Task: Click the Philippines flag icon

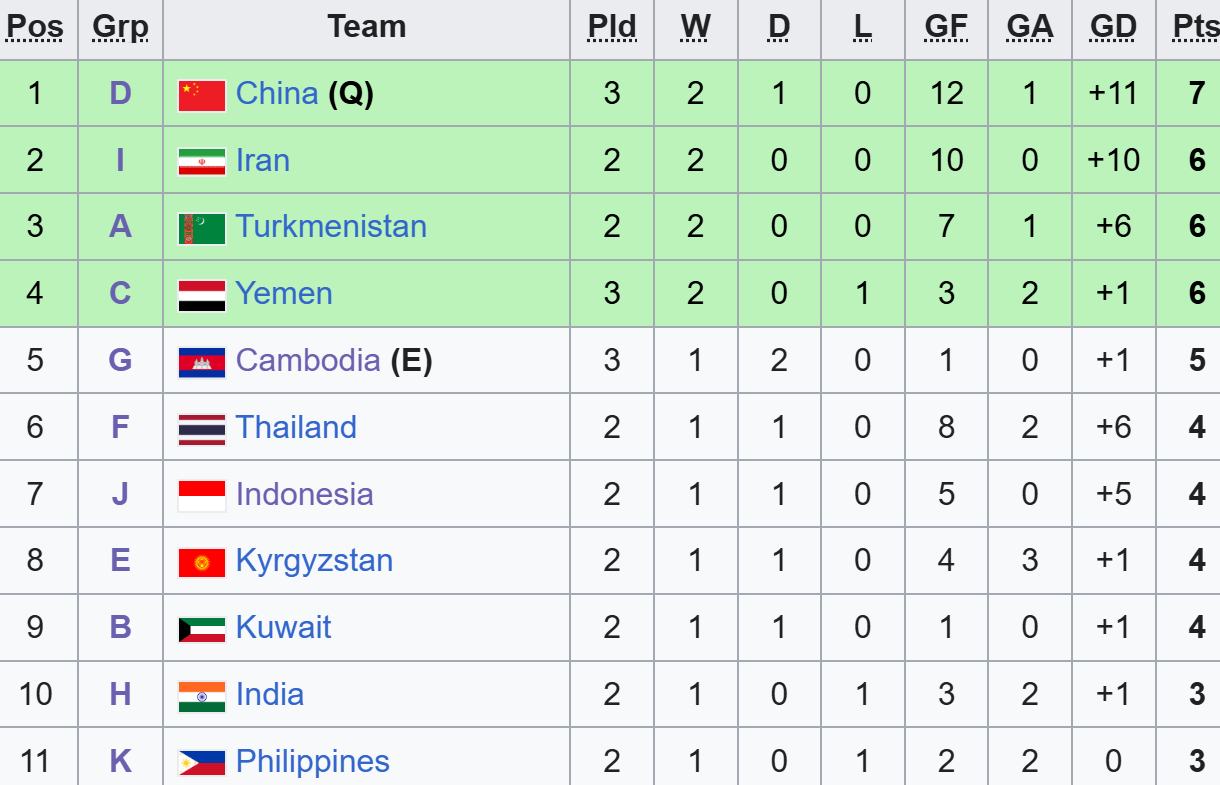Action: tap(202, 763)
